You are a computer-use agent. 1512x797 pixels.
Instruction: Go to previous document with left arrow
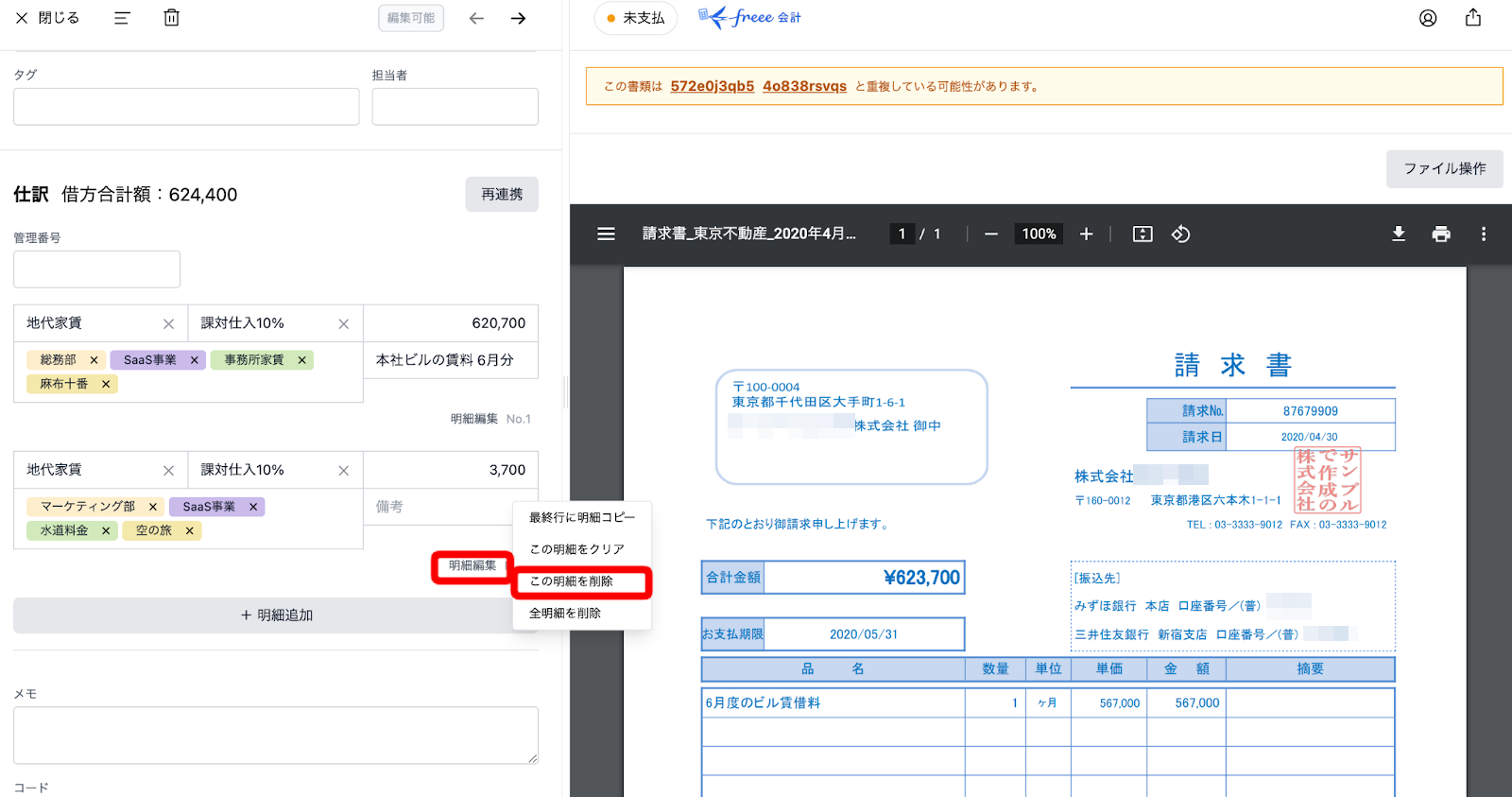pyautogui.click(x=476, y=18)
